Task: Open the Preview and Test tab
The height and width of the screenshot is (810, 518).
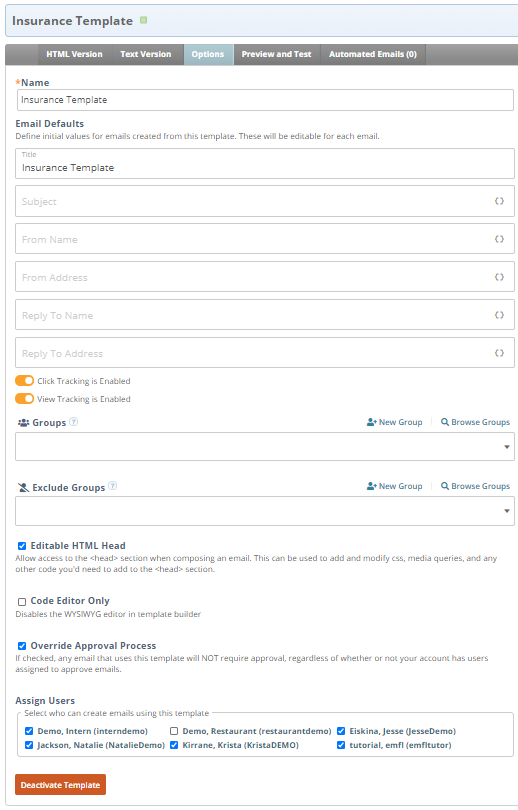Action: click(x=276, y=54)
